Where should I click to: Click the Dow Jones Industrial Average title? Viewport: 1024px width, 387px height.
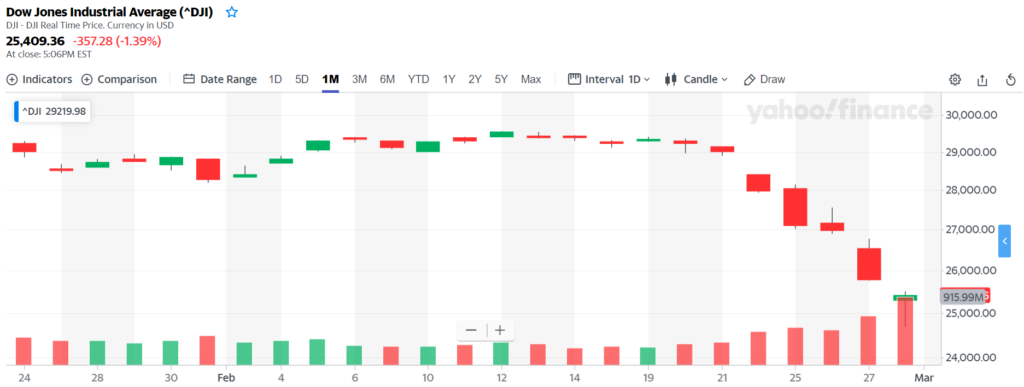[109, 12]
